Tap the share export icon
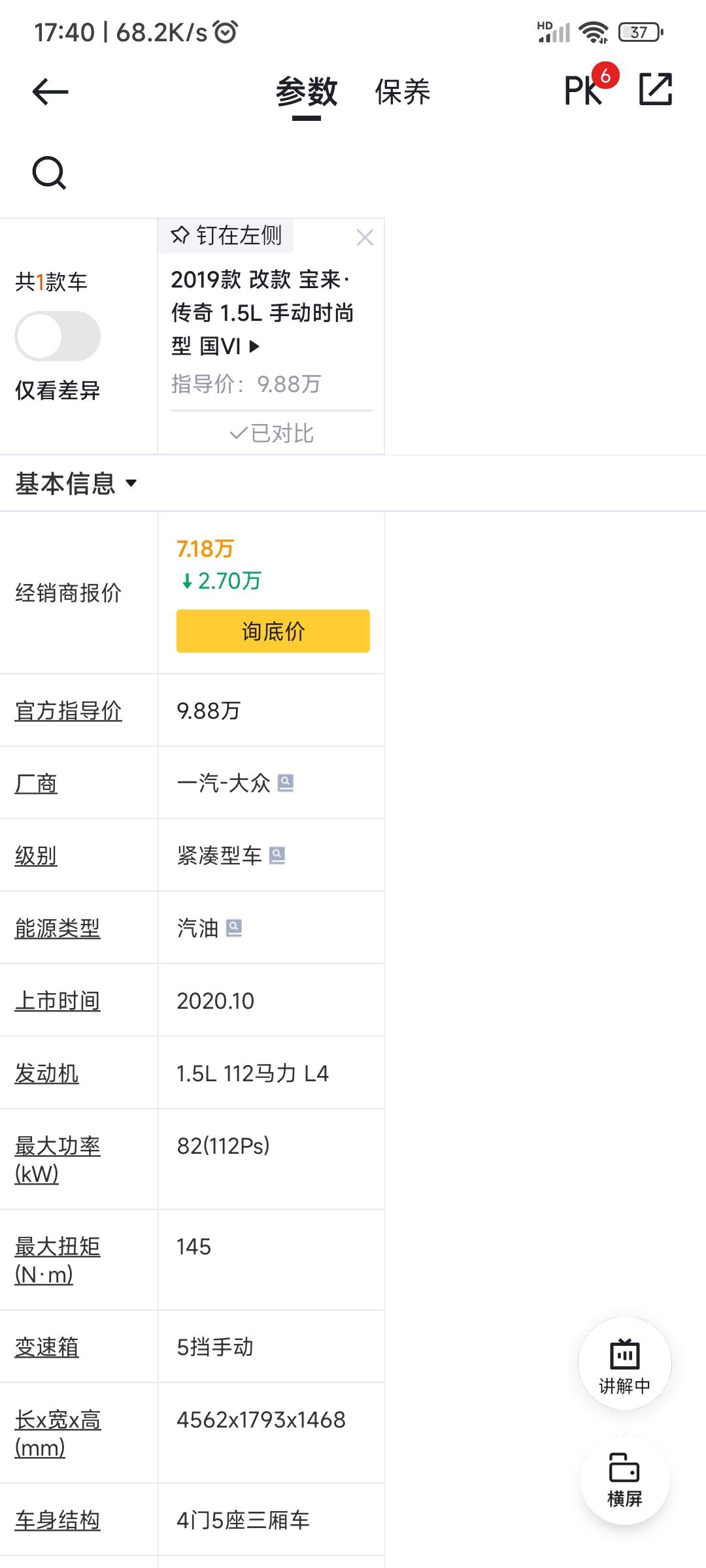 656,90
